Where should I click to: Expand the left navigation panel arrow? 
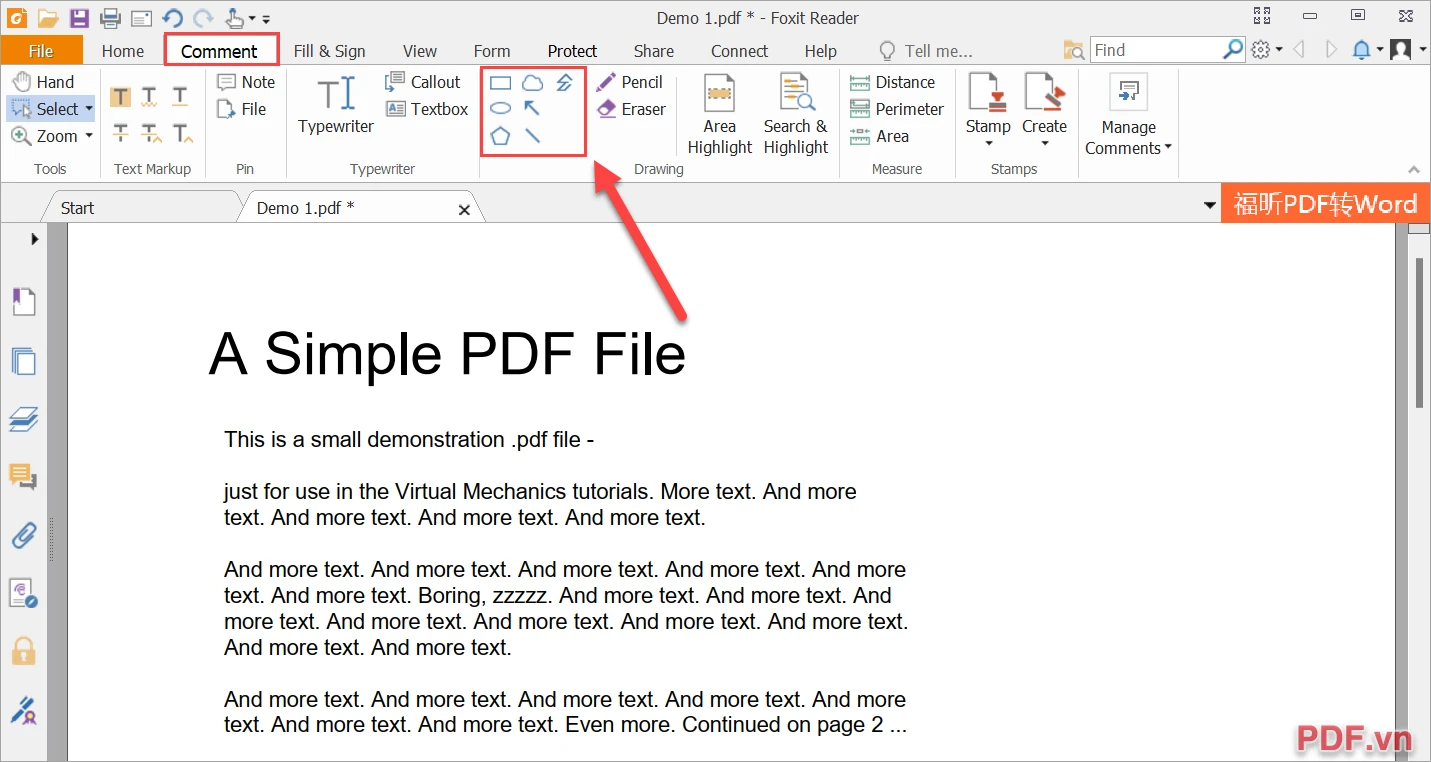point(34,239)
